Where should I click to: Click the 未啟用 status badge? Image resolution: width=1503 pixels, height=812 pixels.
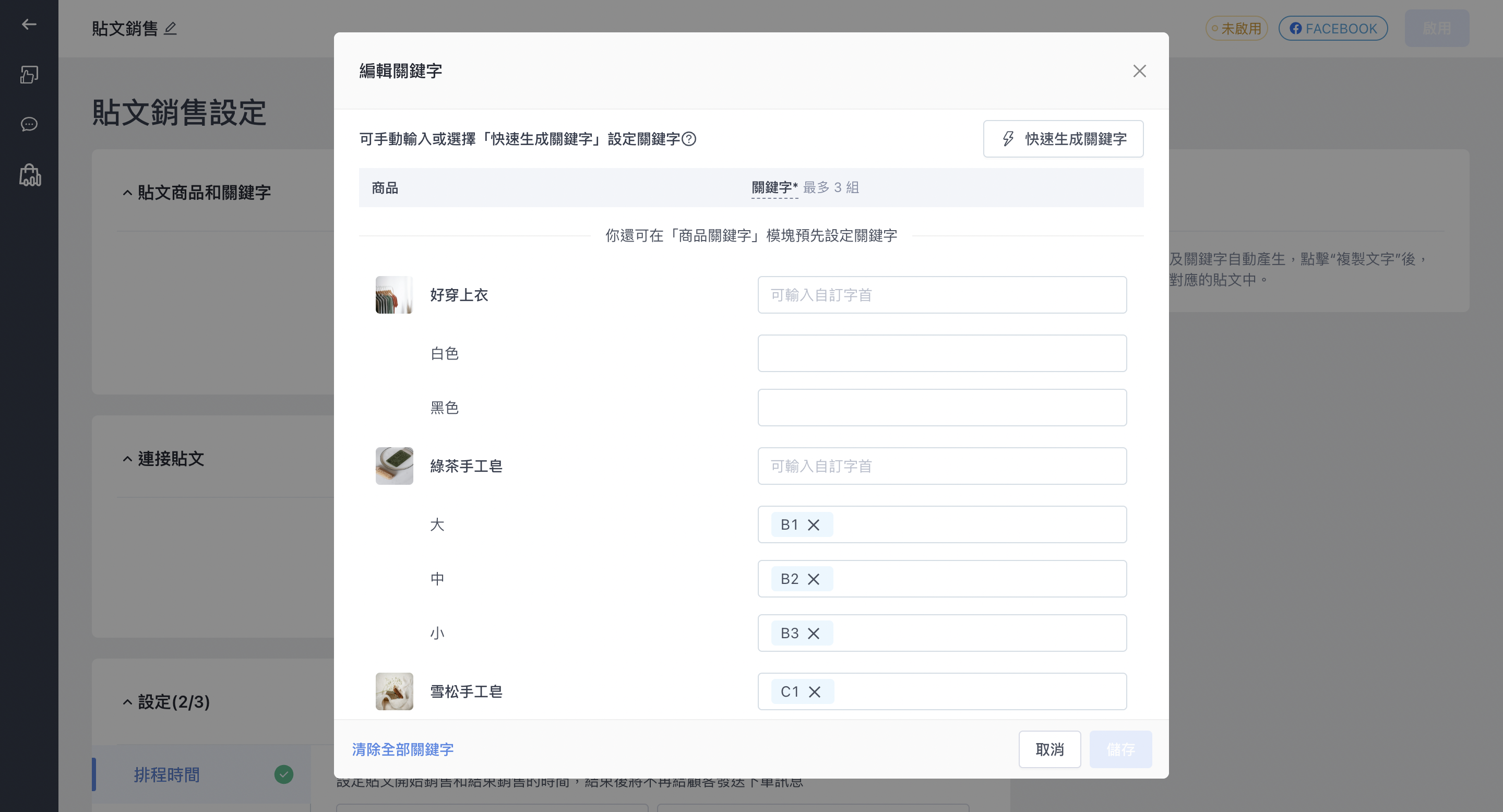pos(1236,28)
